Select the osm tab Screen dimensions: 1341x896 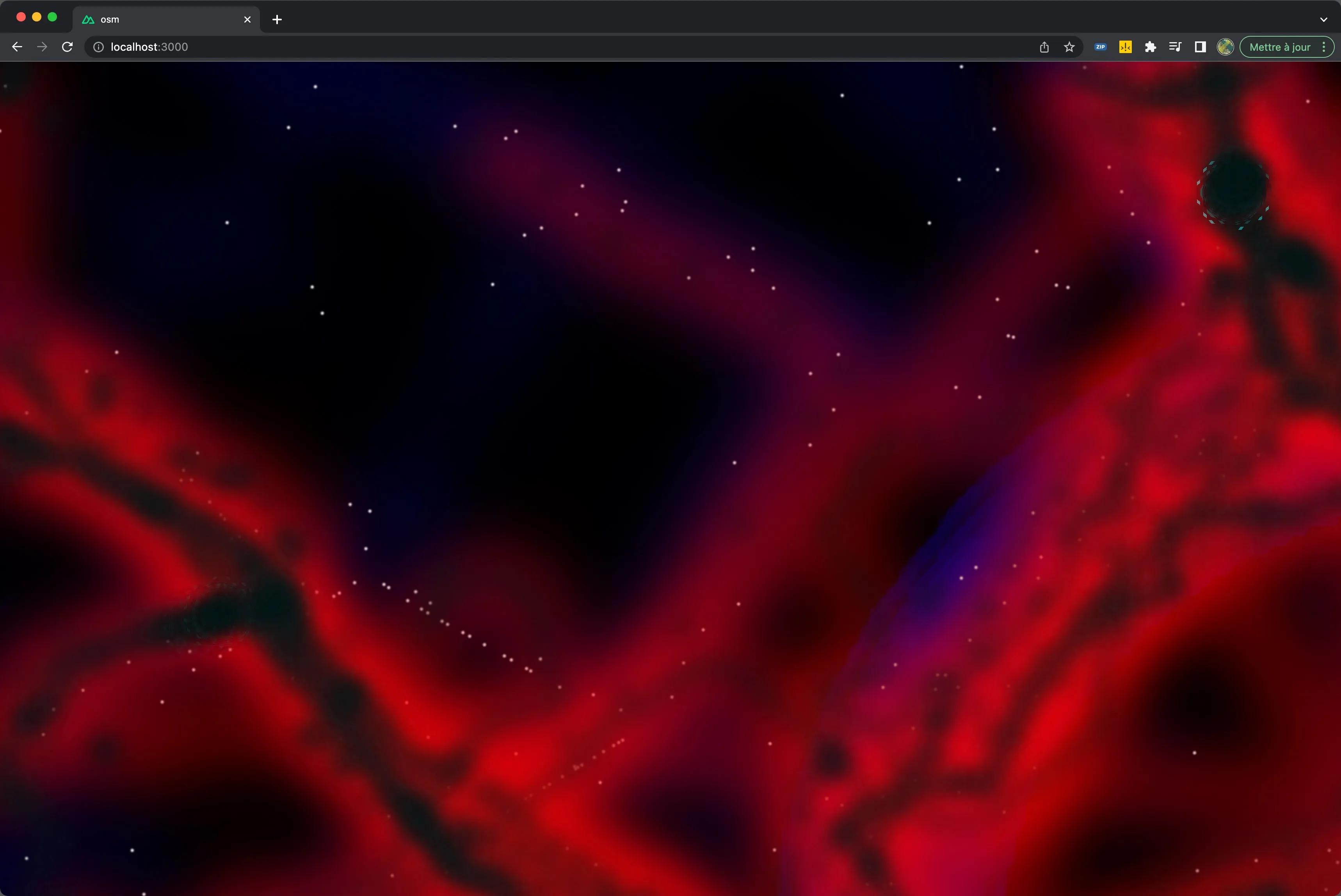pyautogui.click(x=160, y=20)
